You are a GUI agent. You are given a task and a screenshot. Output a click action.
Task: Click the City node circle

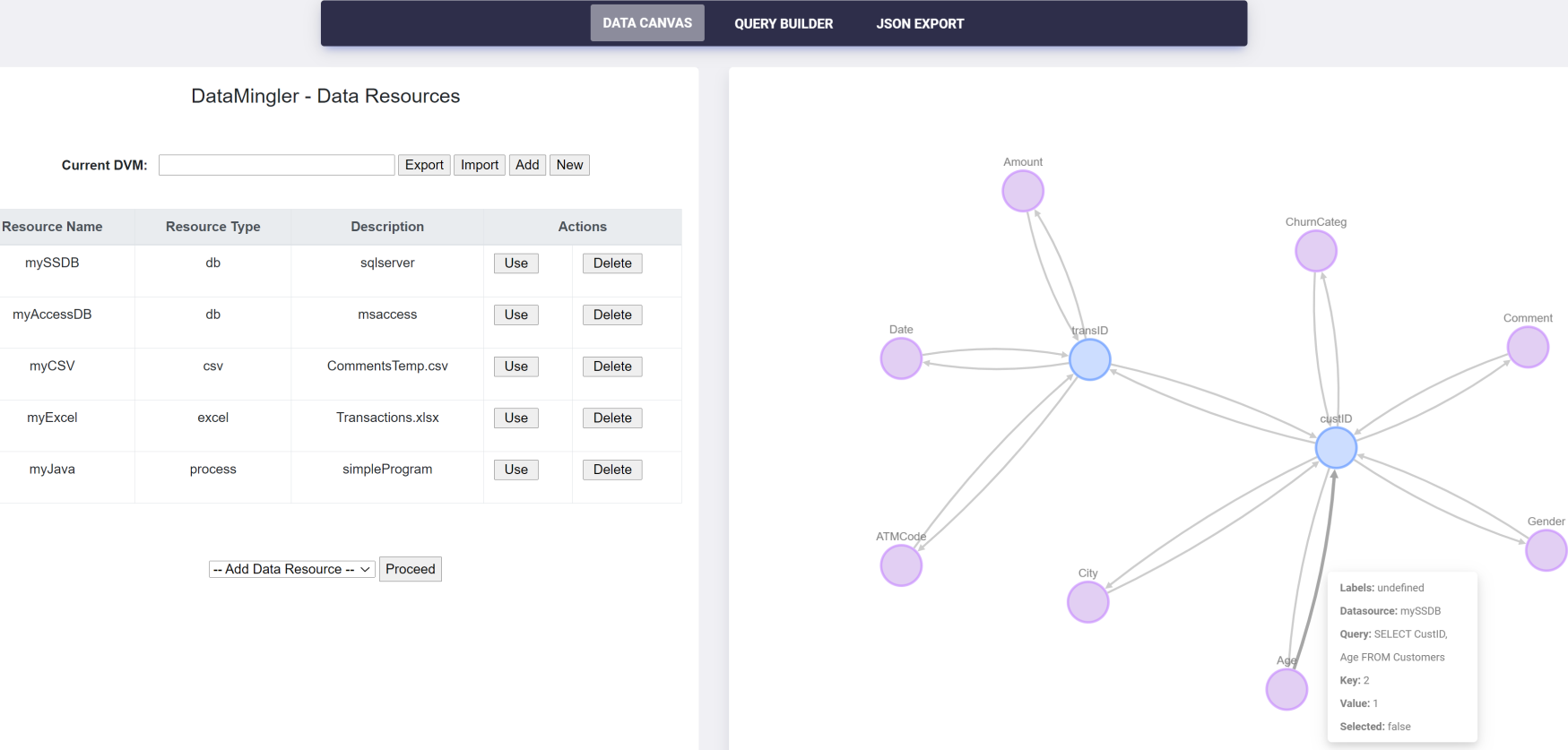pyautogui.click(x=1087, y=602)
